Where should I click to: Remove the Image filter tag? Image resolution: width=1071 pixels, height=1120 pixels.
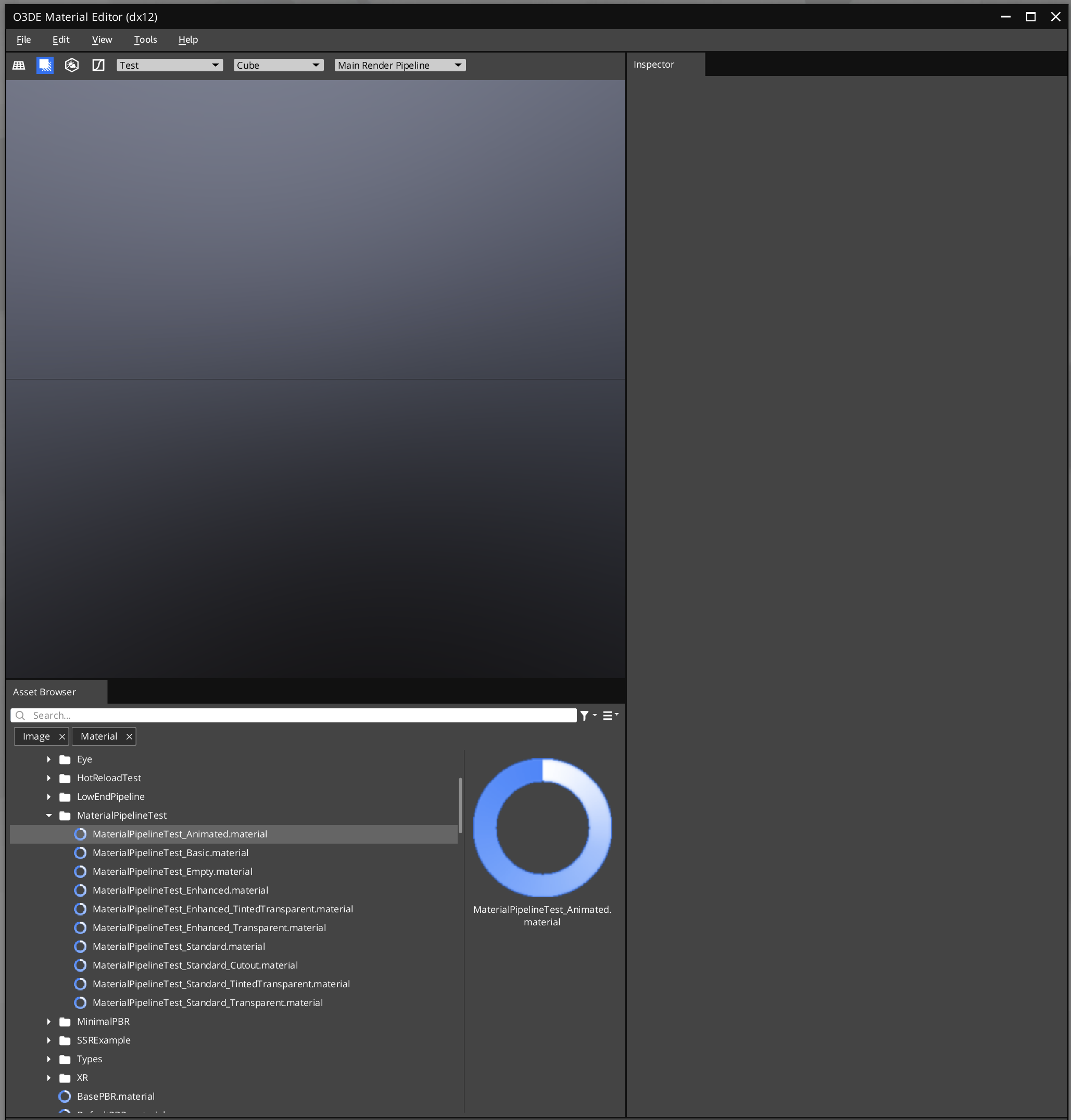point(62,736)
